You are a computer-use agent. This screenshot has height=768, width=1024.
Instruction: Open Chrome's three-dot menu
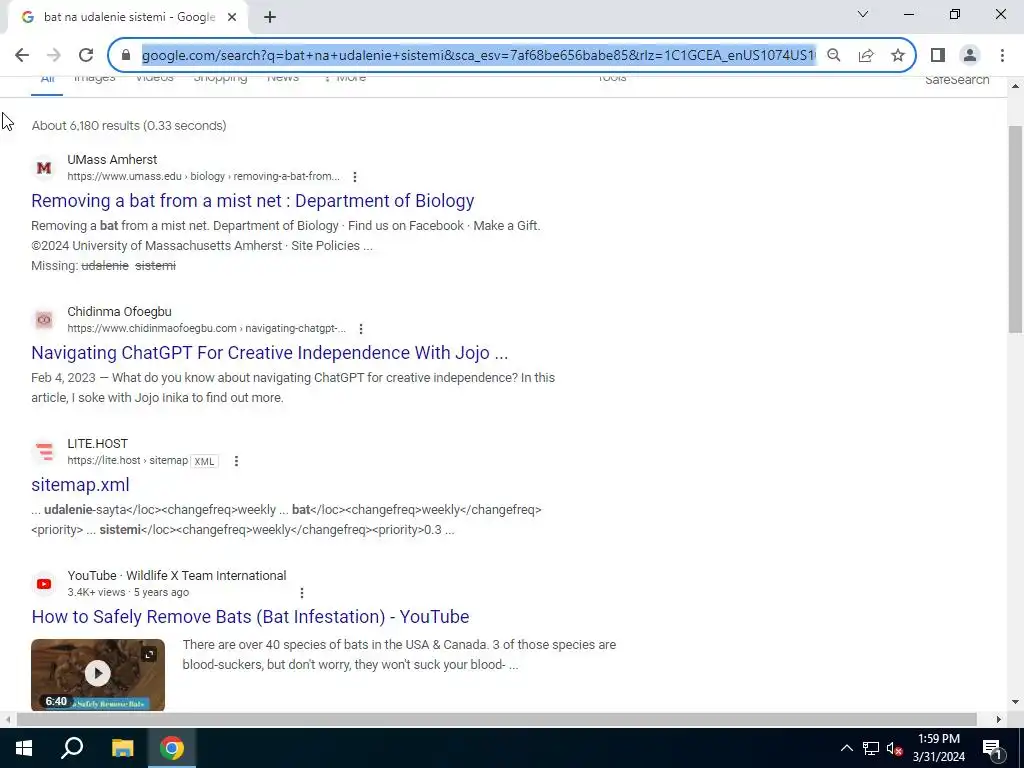pyautogui.click(x=1002, y=56)
